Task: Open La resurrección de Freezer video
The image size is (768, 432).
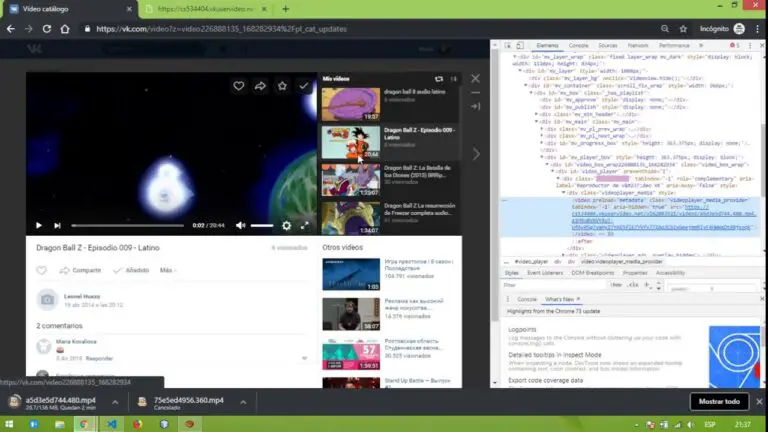Action: click(x=390, y=217)
